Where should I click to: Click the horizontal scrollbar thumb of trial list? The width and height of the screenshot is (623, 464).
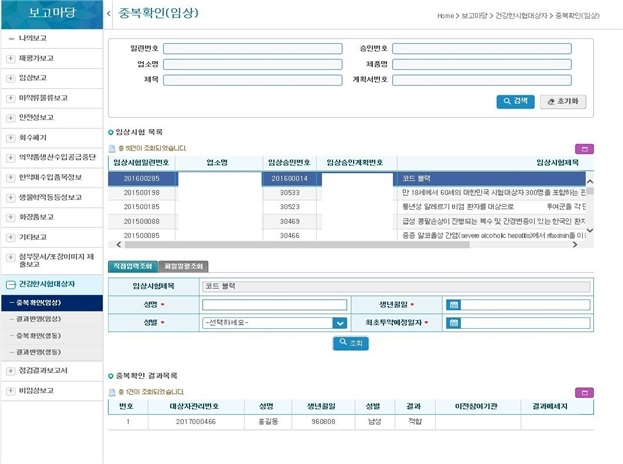(297, 245)
